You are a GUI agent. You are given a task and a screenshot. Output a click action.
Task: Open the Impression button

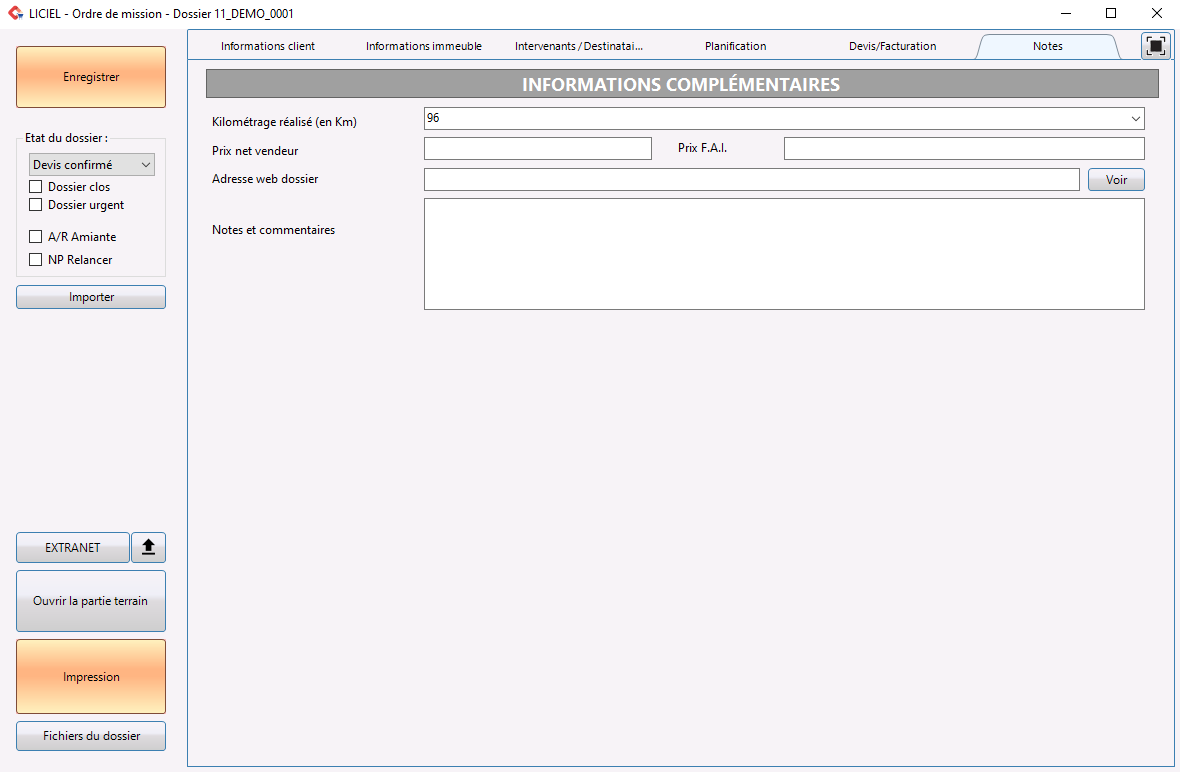click(x=91, y=677)
